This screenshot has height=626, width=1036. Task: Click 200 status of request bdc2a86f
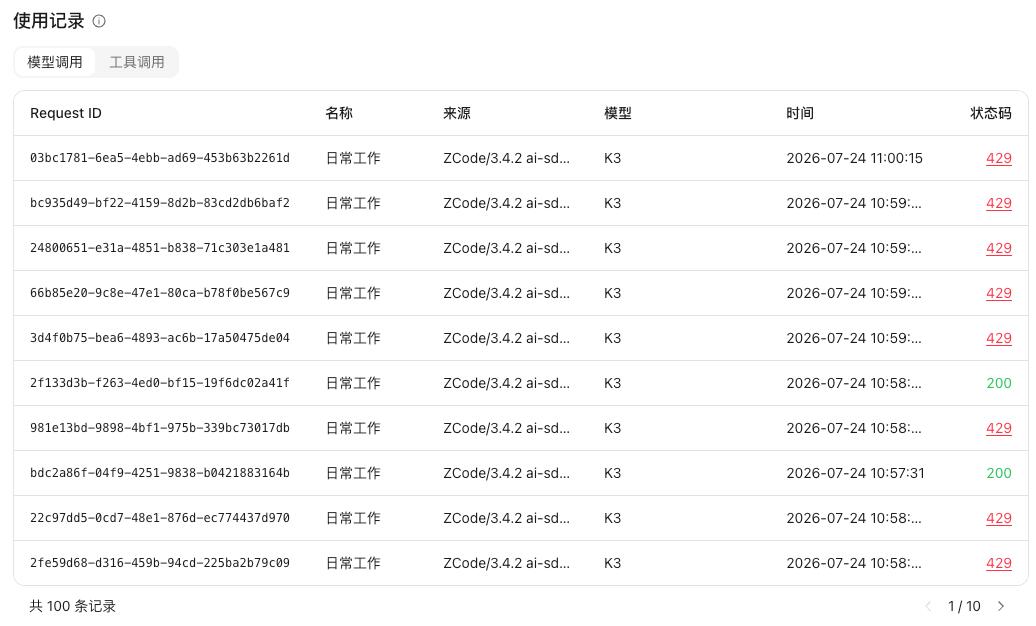[998, 473]
